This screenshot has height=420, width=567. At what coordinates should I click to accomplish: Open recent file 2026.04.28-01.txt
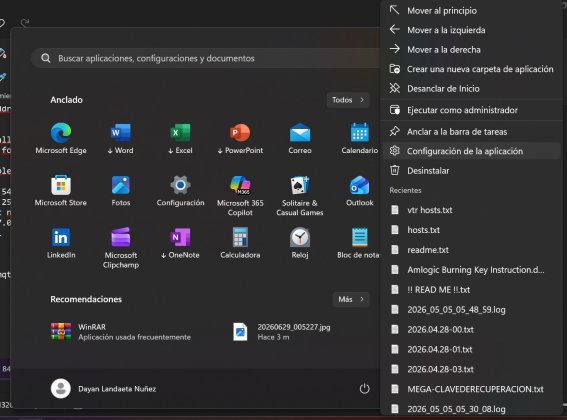pyautogui.click(x=471, y=349)
